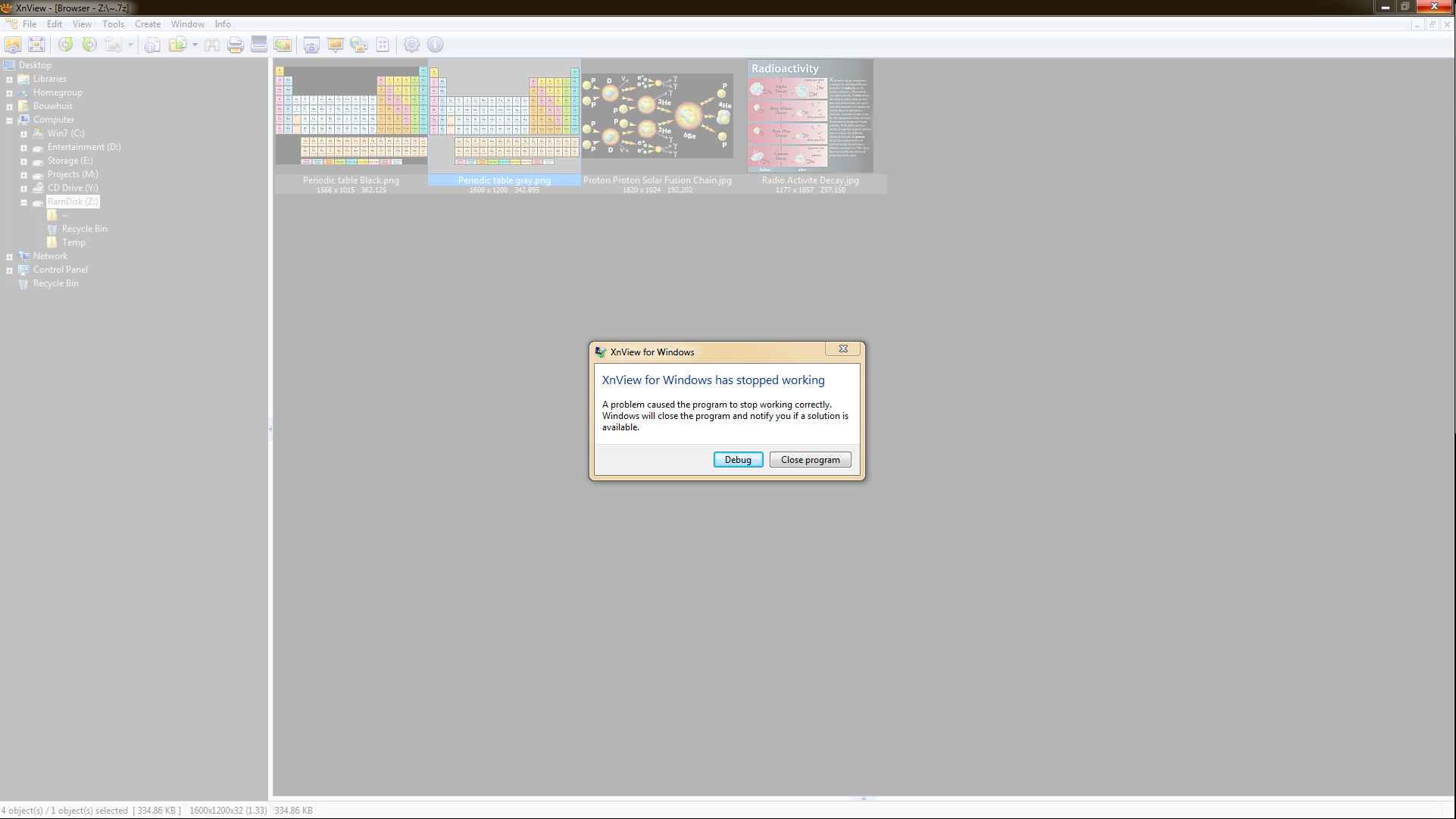The height and width of the screenshot is (819, 1456).
Task: Close the XnView crash dialog
Action: pyautogui.click(x=842, y=349)
